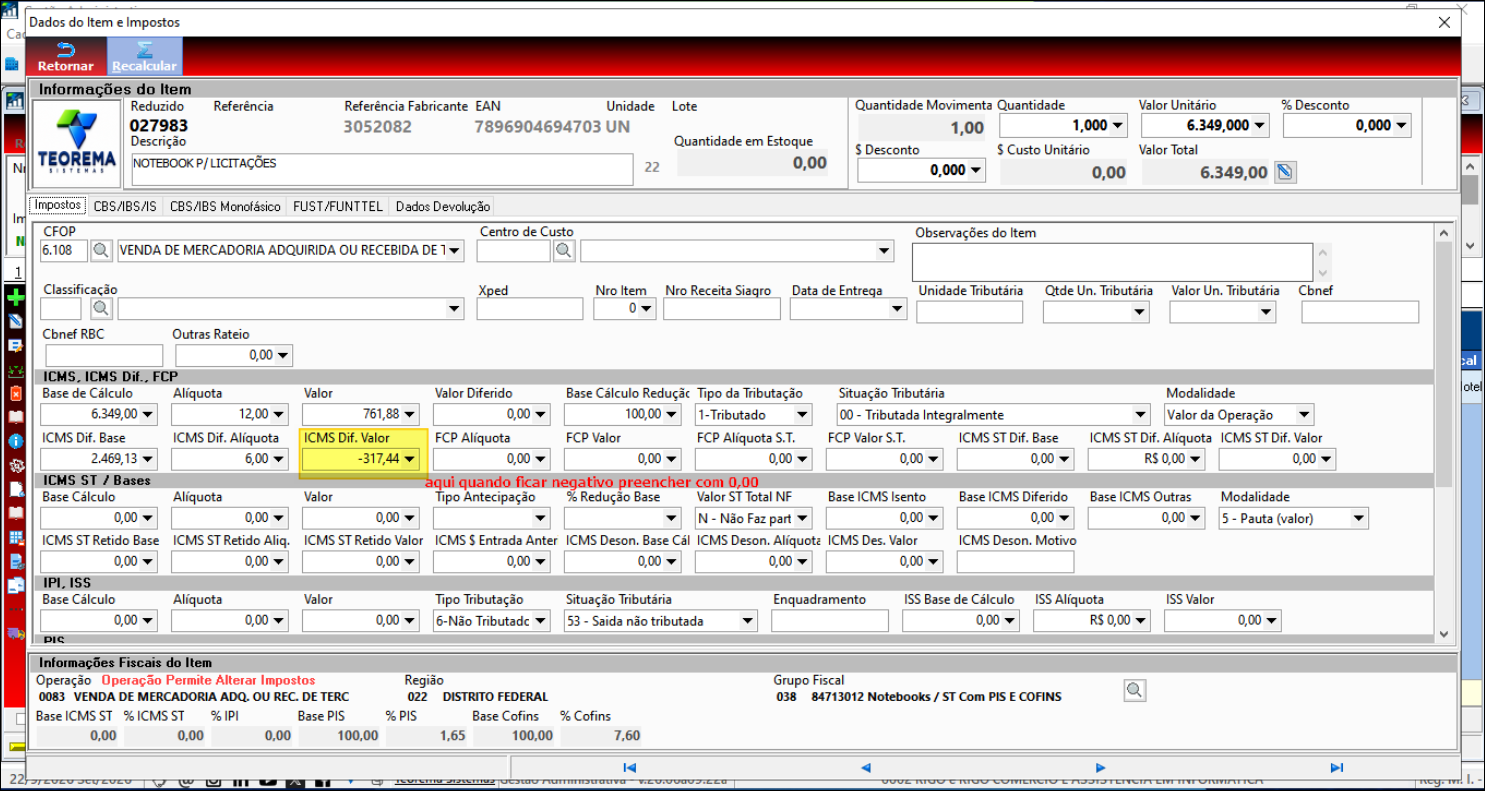Viewport: 1485px width, 791px height.
Task: Expand the ICMS Dif. Valor field arrow
Action: (x=409, y=459)
